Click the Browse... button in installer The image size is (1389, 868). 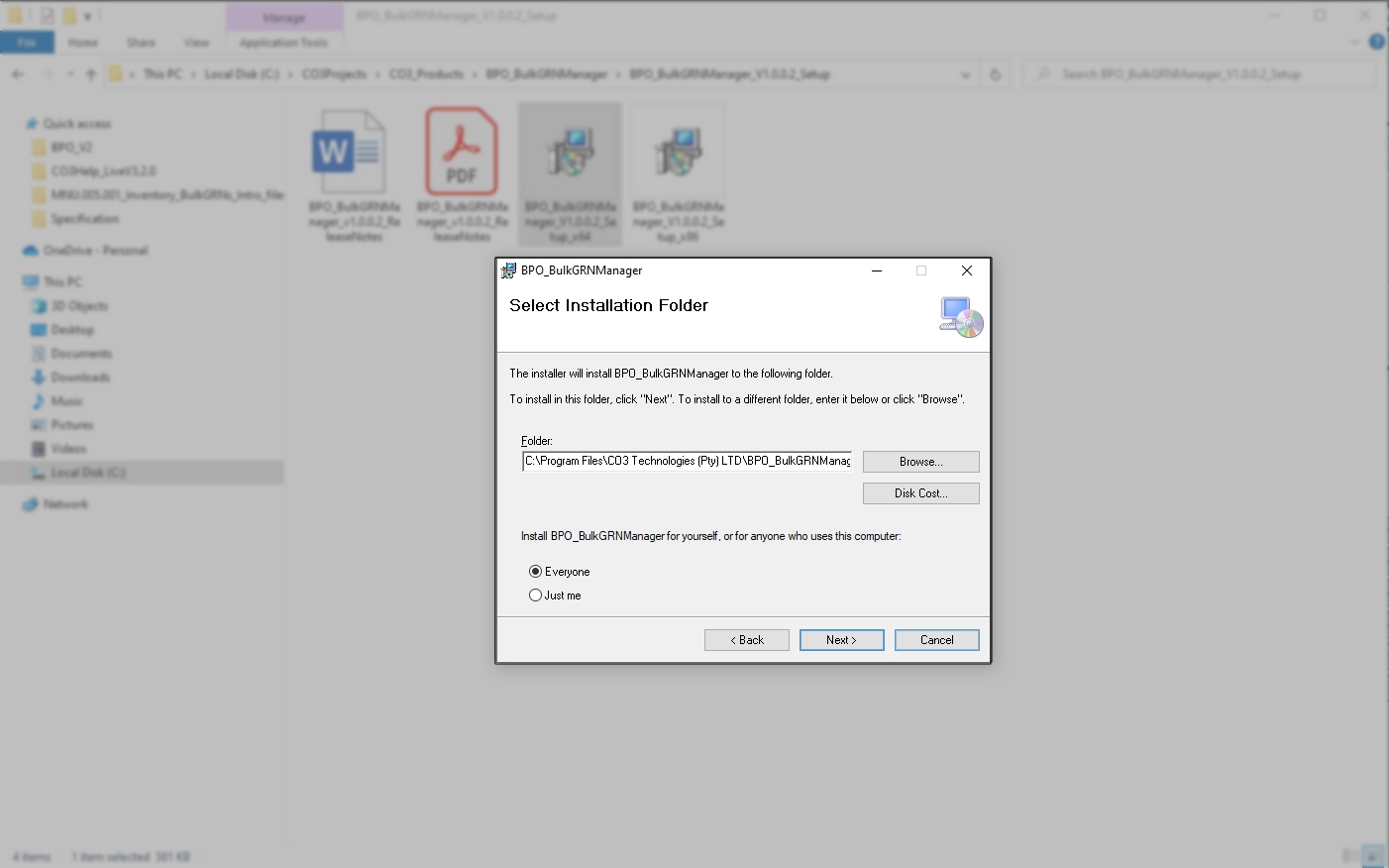921,462
